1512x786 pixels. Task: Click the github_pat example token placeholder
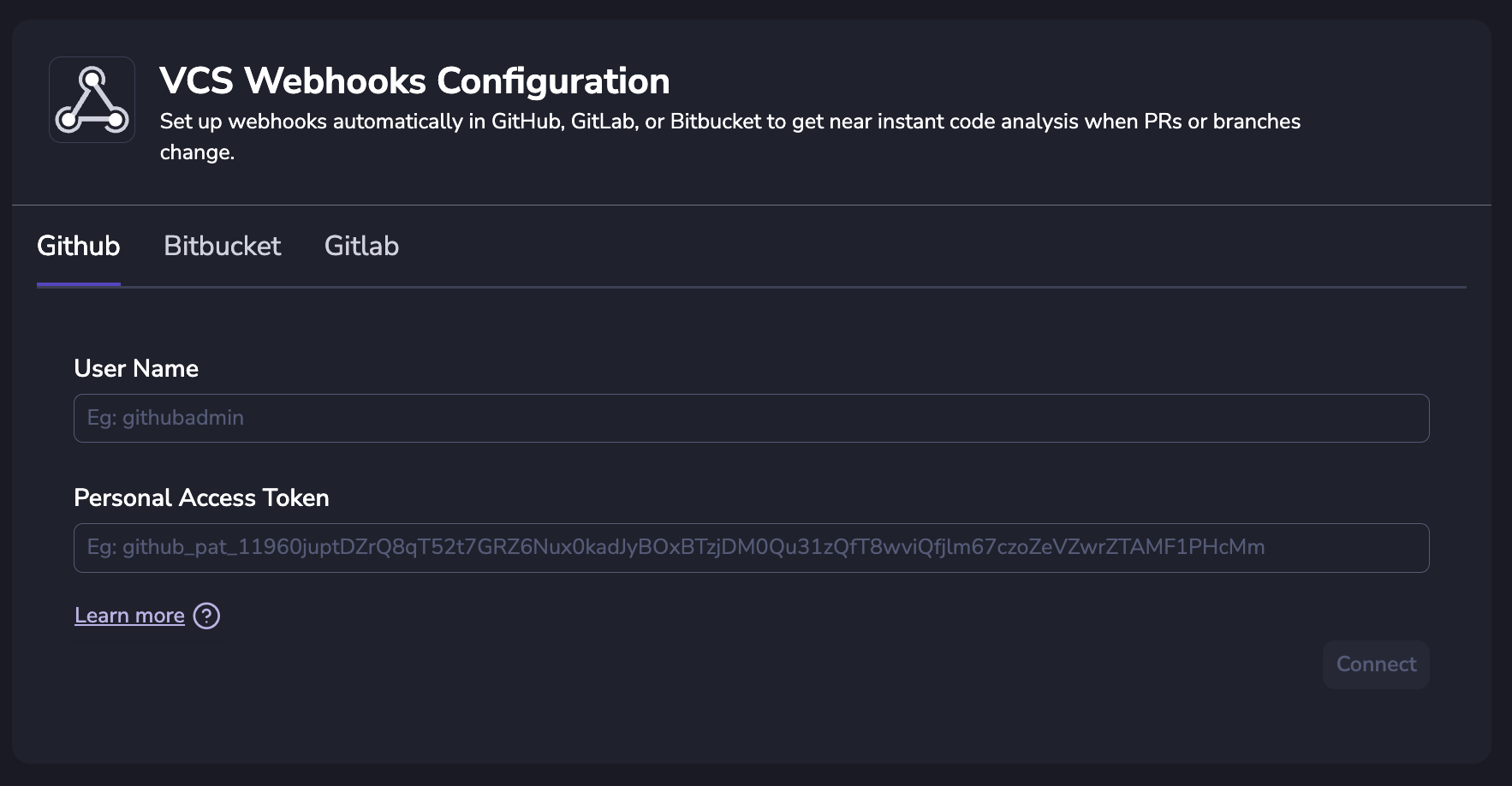pos(676,547)
